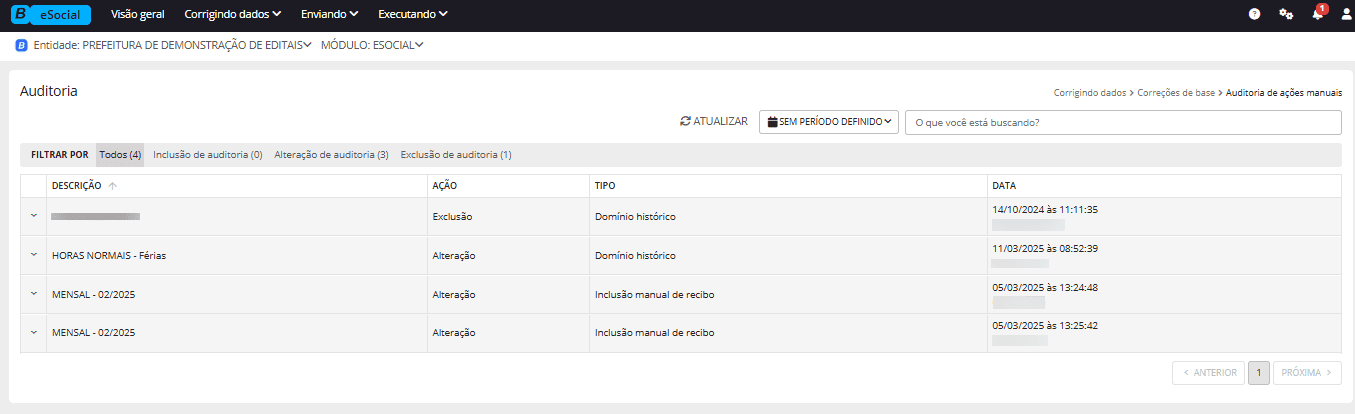Open the Módulo: eSocial selector
The image size is (1355, 414).
(x=372, y=45)
